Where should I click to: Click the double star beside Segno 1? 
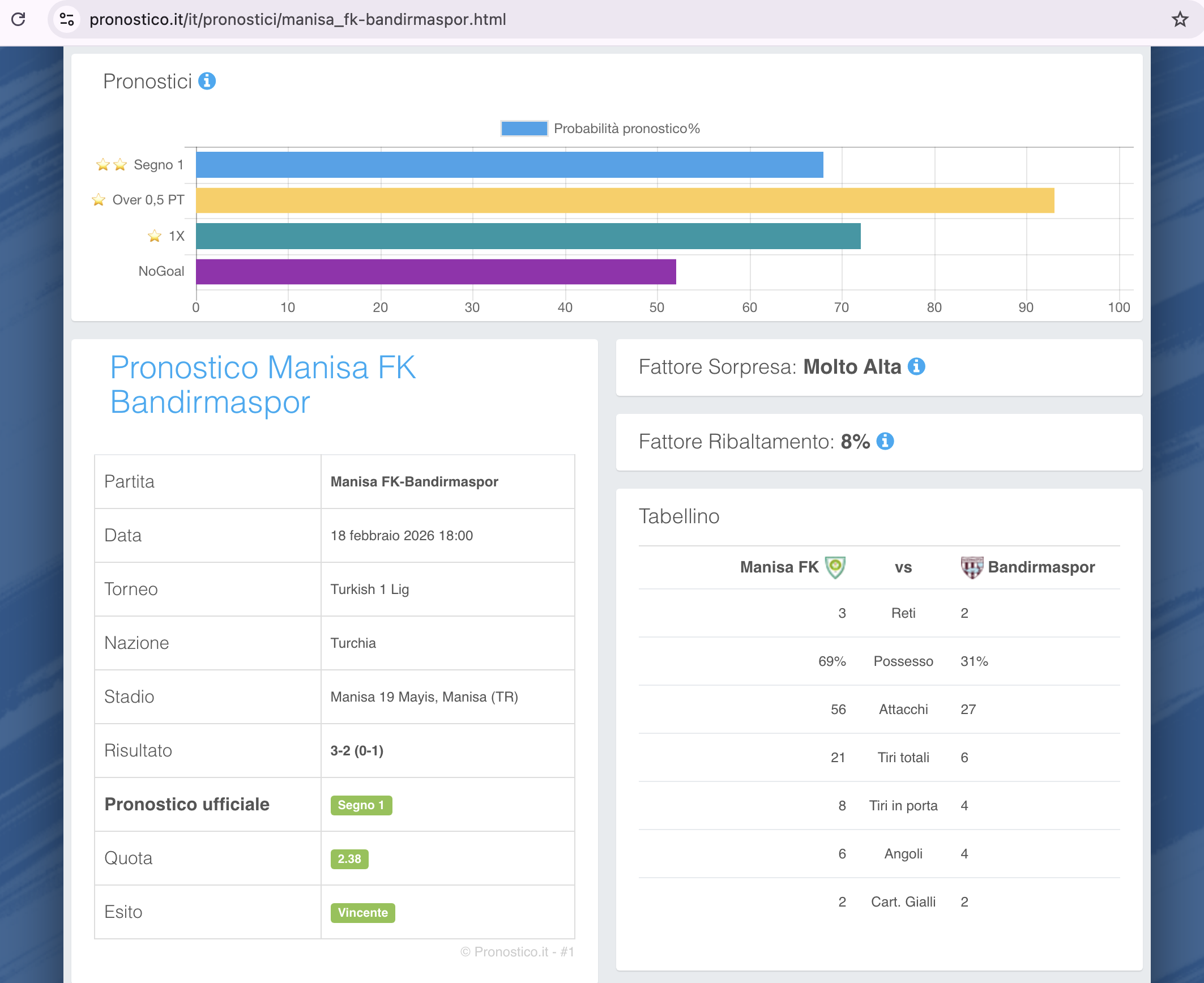tap(111, 165)
